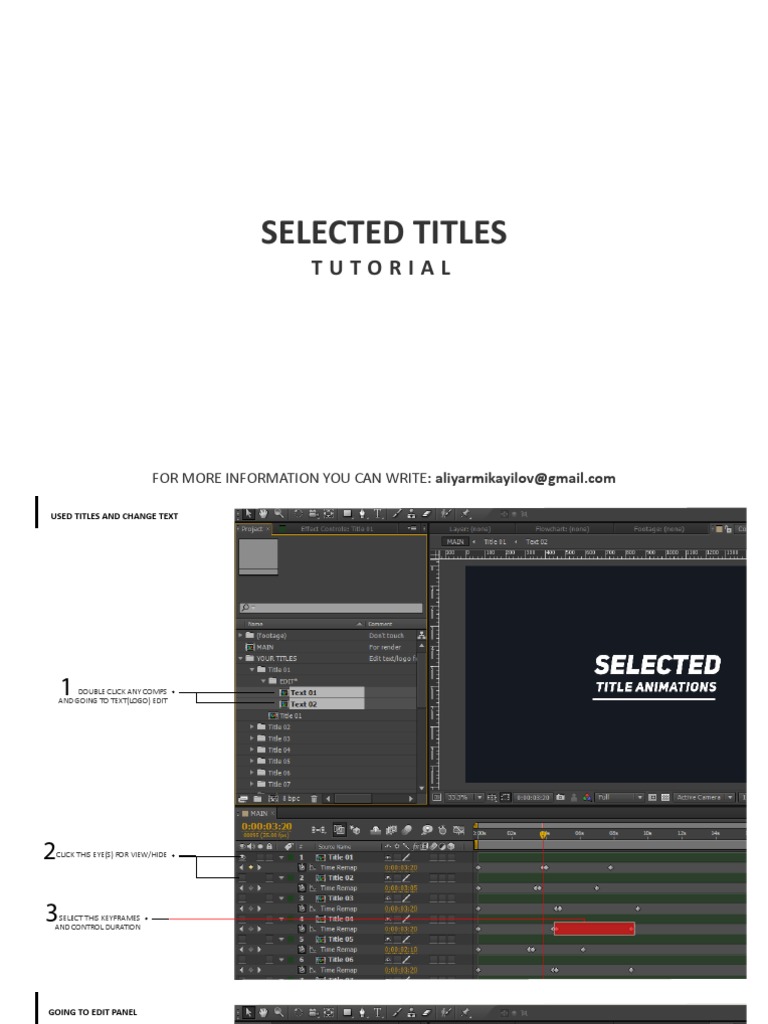Select the Text 02 composition in project
768x1024 pixels.
[321, 704]
